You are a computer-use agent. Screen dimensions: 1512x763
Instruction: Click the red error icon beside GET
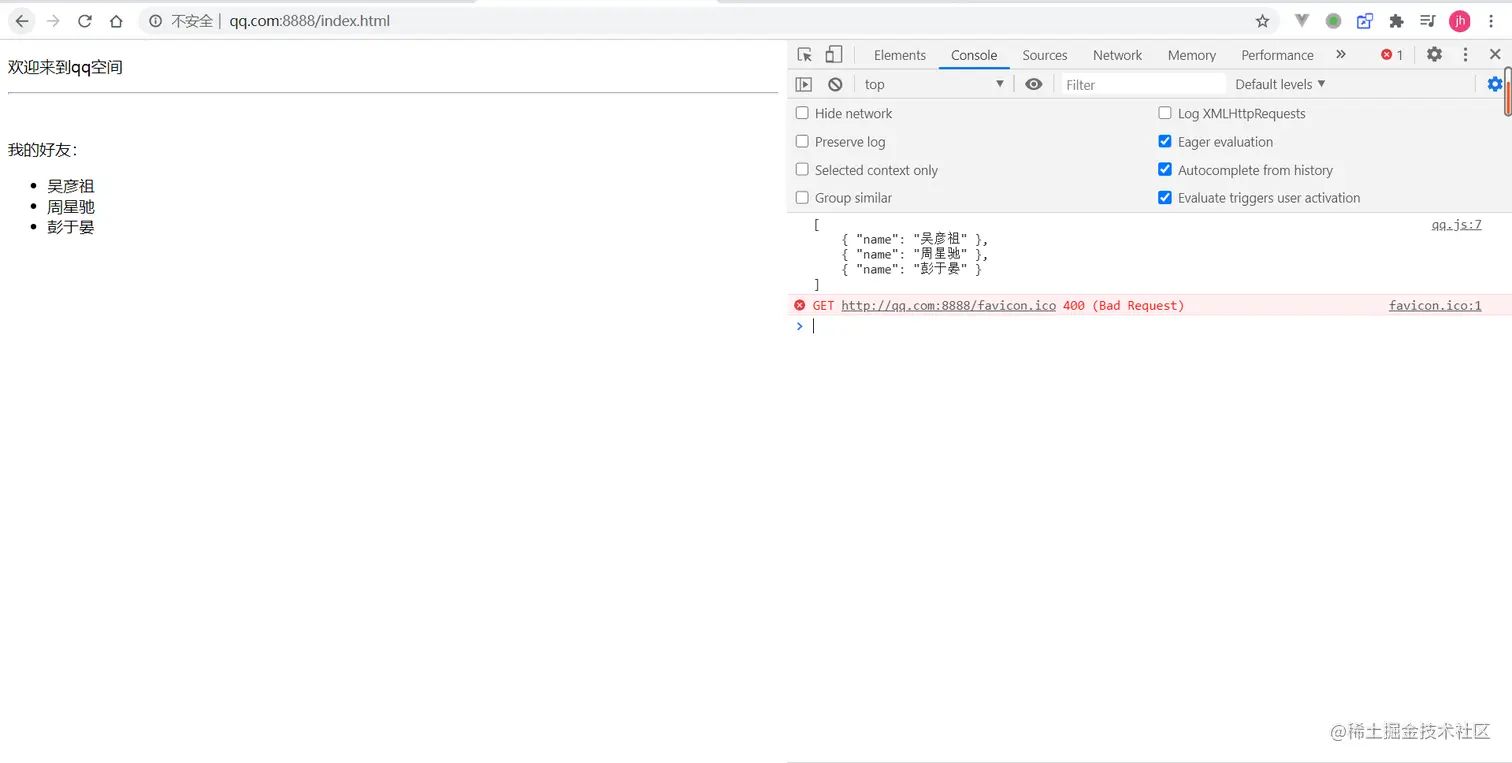tap(799, 305)
